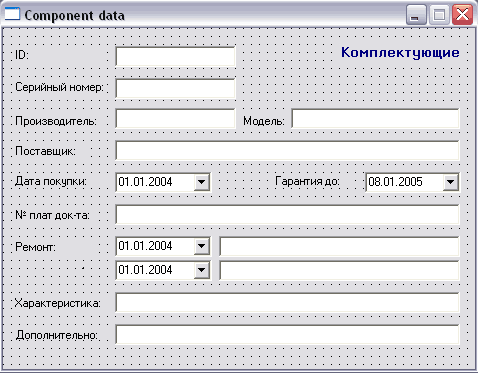Screen dimensions: 478x373
Task: Close the Component data window
Action: pos(462,15)
